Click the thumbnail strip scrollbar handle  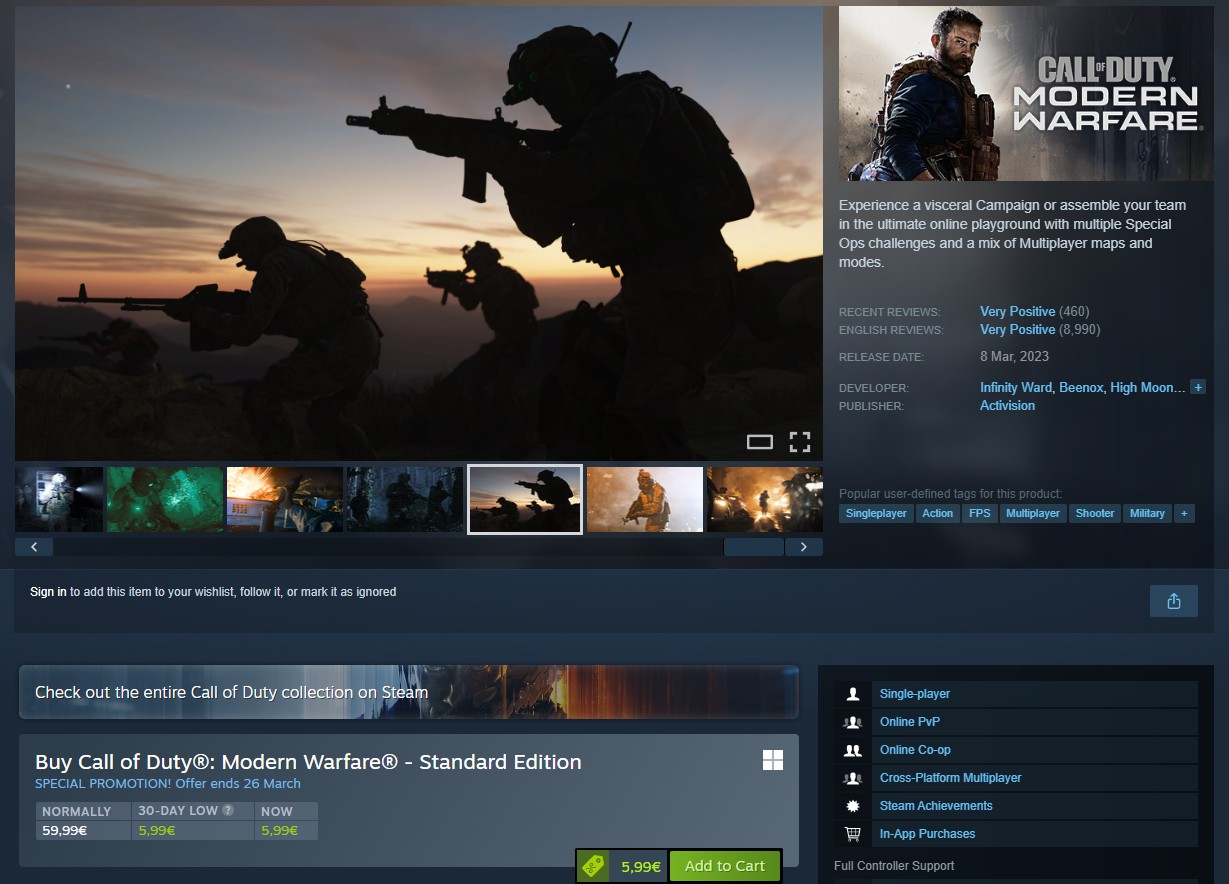[x=754, y=547]
